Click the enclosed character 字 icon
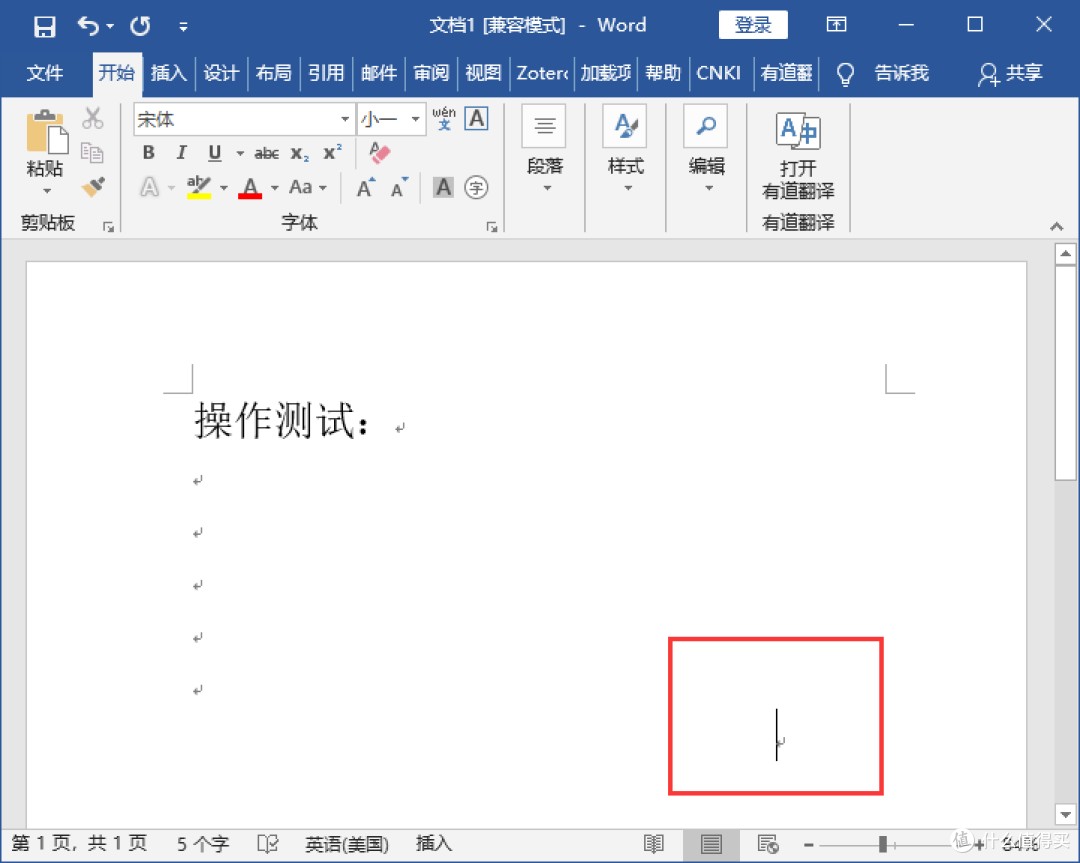Image resolution: width=1080 pixels, height=863 pixels. point(476,187)
